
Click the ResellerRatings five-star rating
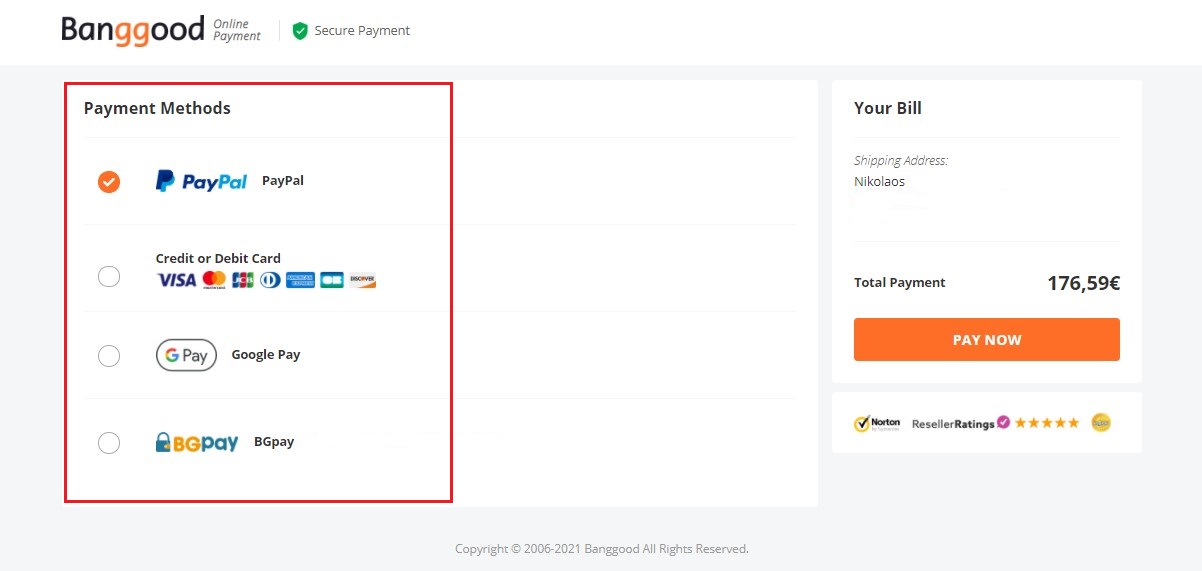pyautogui.click(x=1047, y=423)
